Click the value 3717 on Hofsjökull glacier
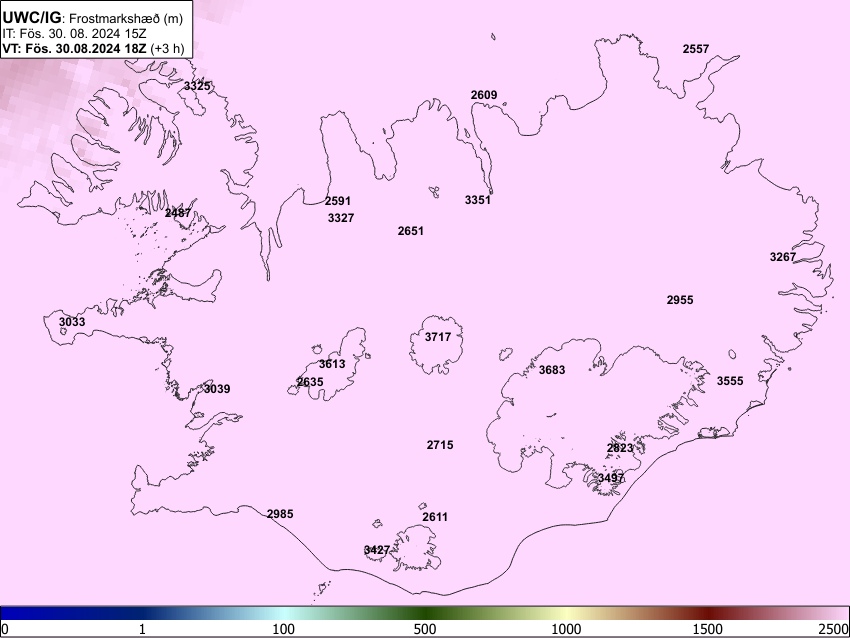This screenshot has width=850, height=638. (x=437, y=337)
